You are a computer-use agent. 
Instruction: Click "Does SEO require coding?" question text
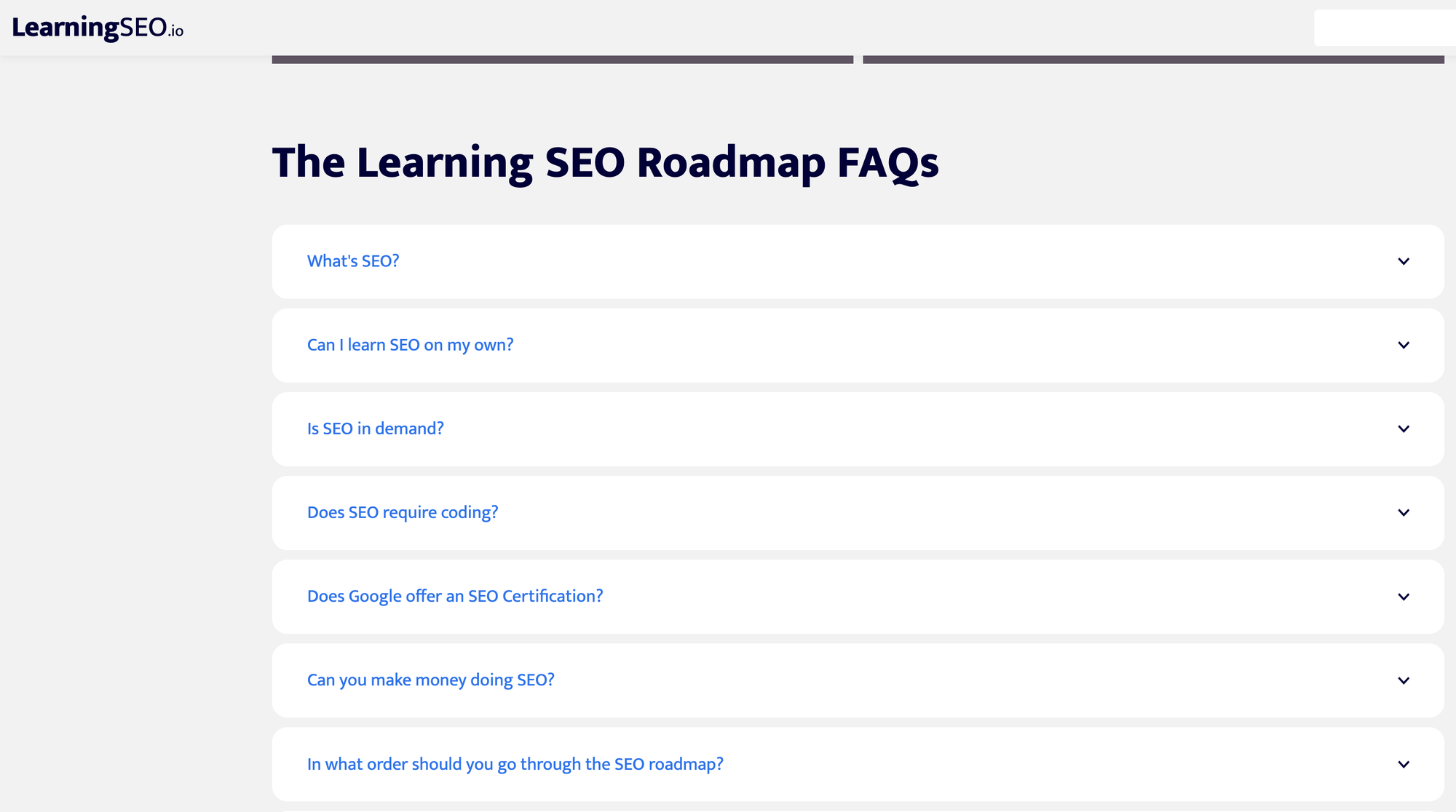[x=403, y=512]
